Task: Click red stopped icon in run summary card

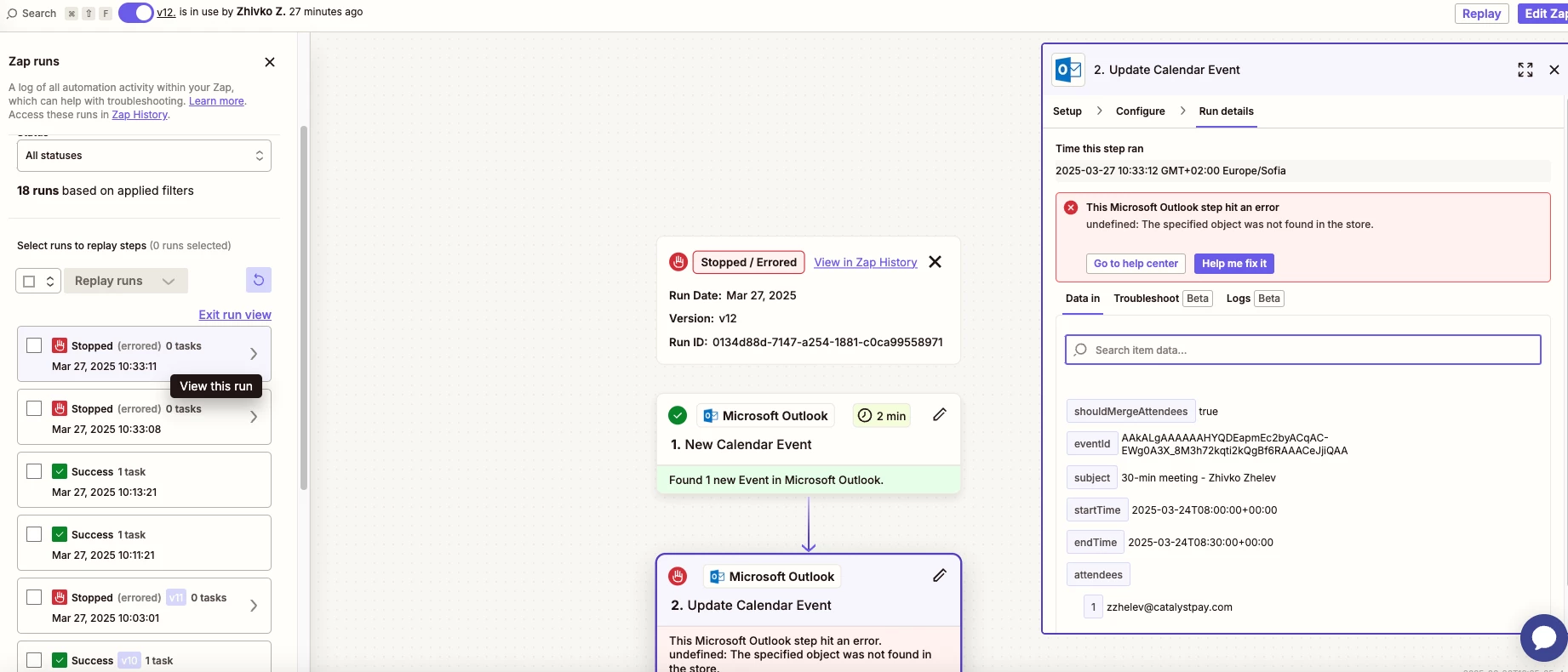Action: (678, 262)
